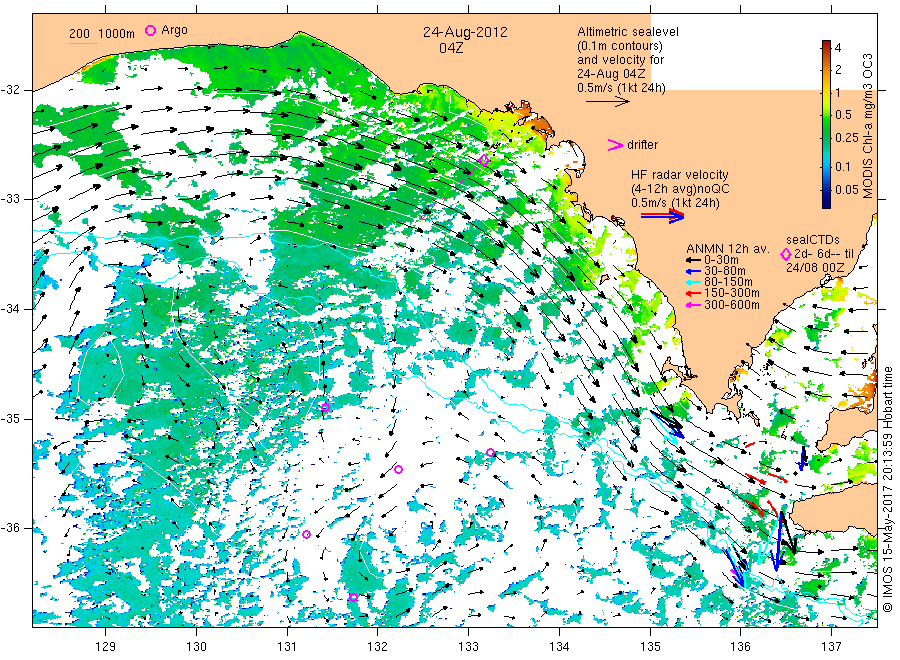Click the 'MODIS Chl-a mg/m3 OC3' colorbar title

coord(867,126)
